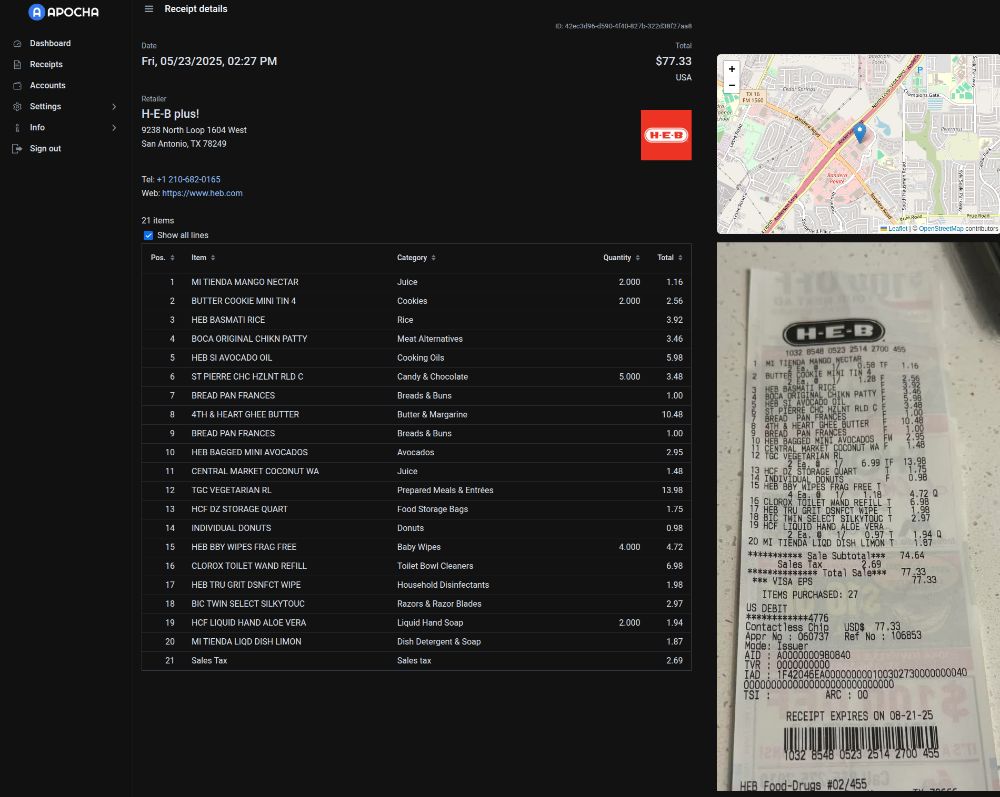Viewport: 1000px width, 797px height.
Task: Sort table by Quantity column
Action: pyautogui.click(x=621, y=258)
